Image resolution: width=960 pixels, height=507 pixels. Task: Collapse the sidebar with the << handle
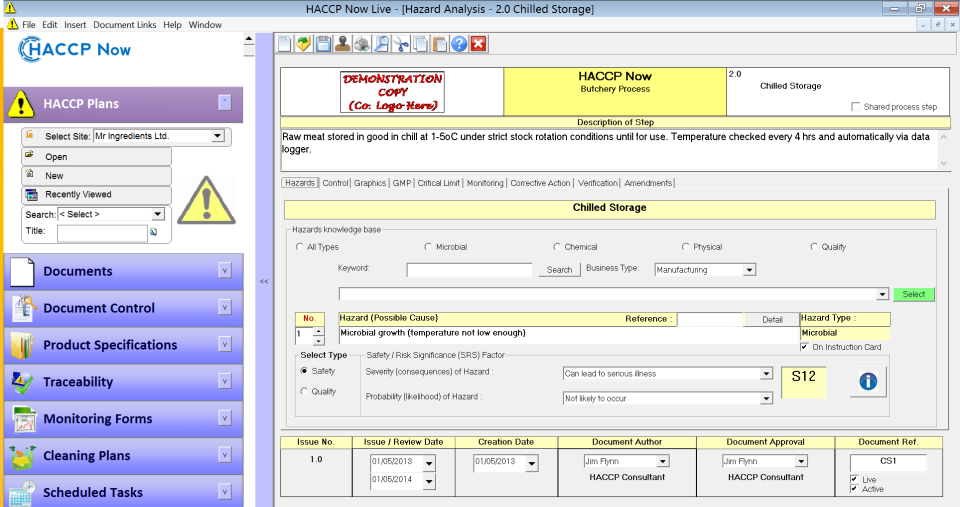[x=264, y=282]
